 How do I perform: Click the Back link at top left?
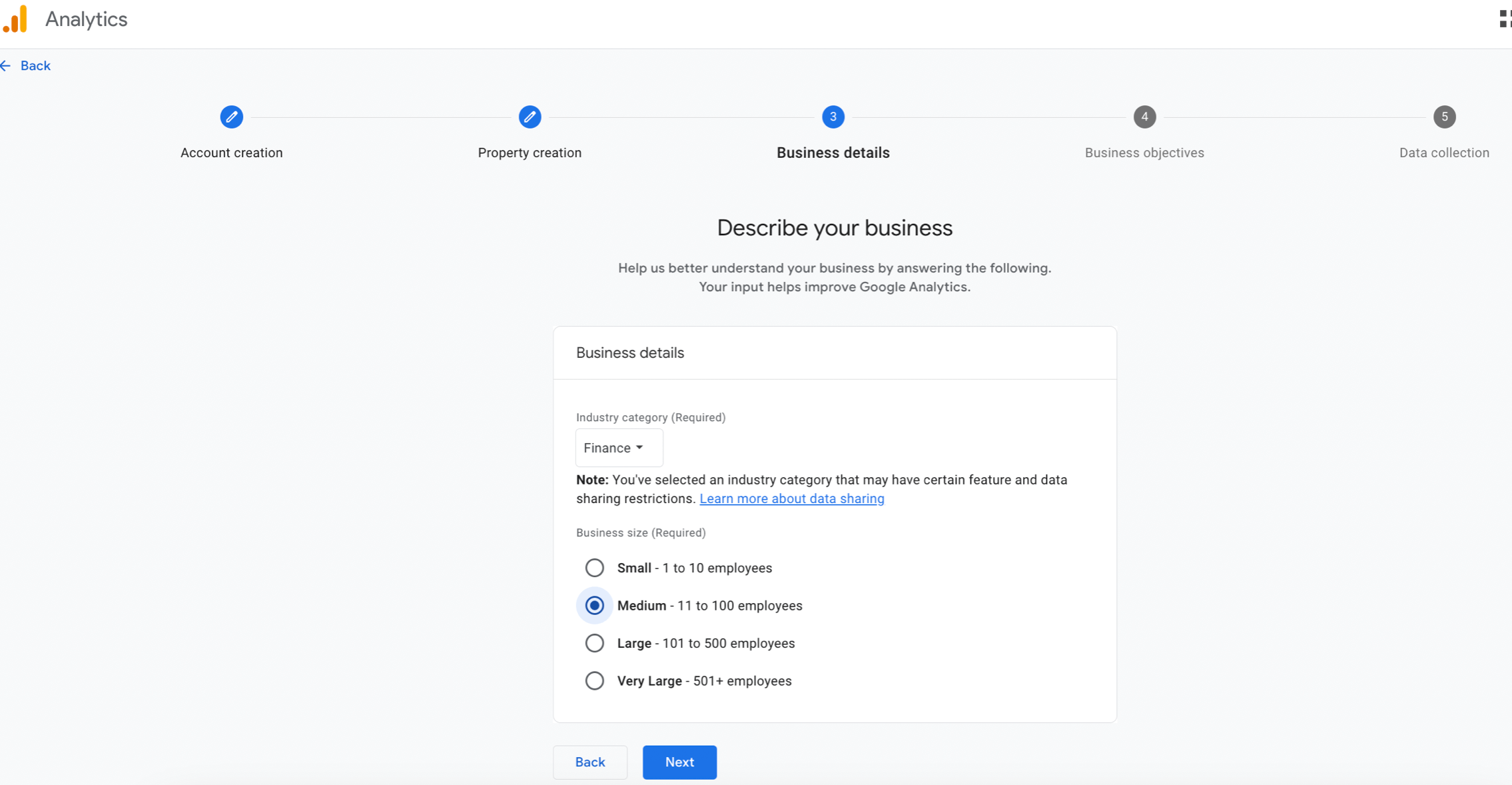coord(35,65)
